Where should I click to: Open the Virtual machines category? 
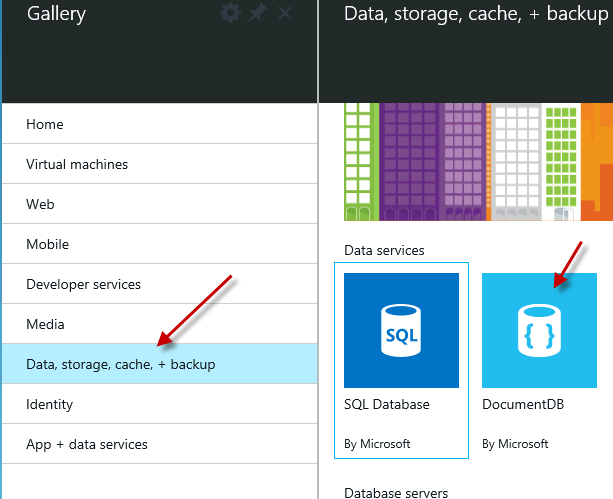160,164
